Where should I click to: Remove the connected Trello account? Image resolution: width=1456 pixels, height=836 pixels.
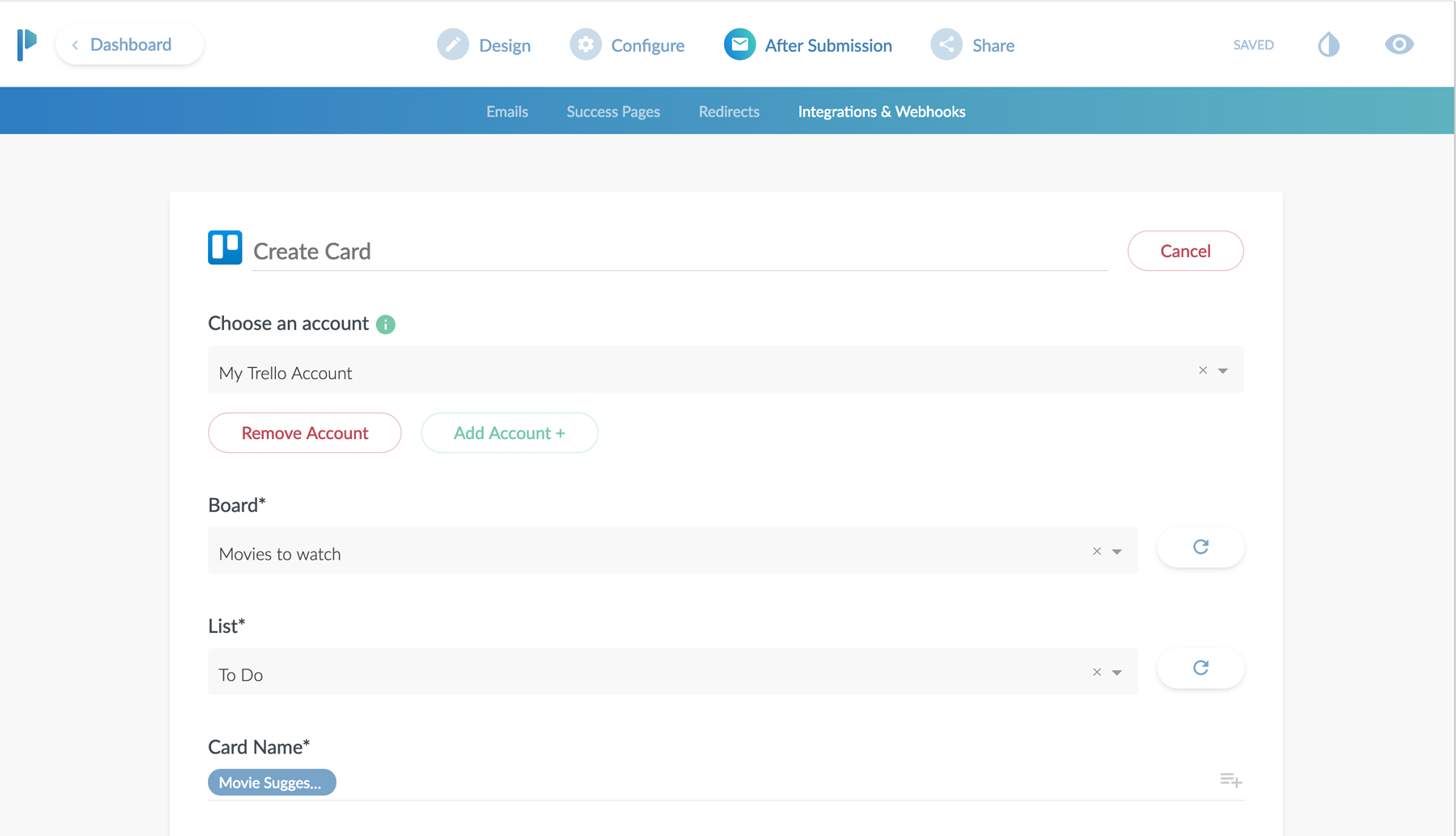304,433
